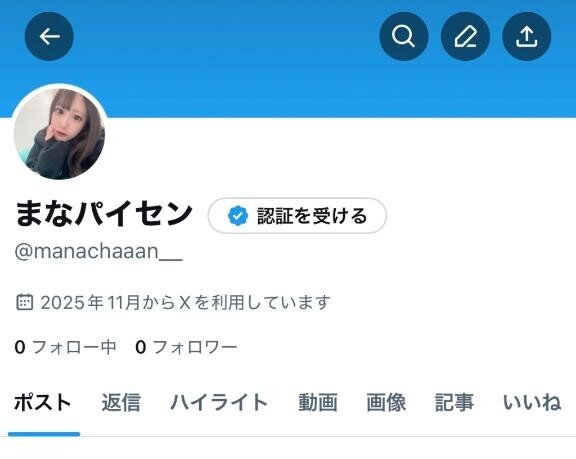Open the 動画 tab

(x=318, y=402)
